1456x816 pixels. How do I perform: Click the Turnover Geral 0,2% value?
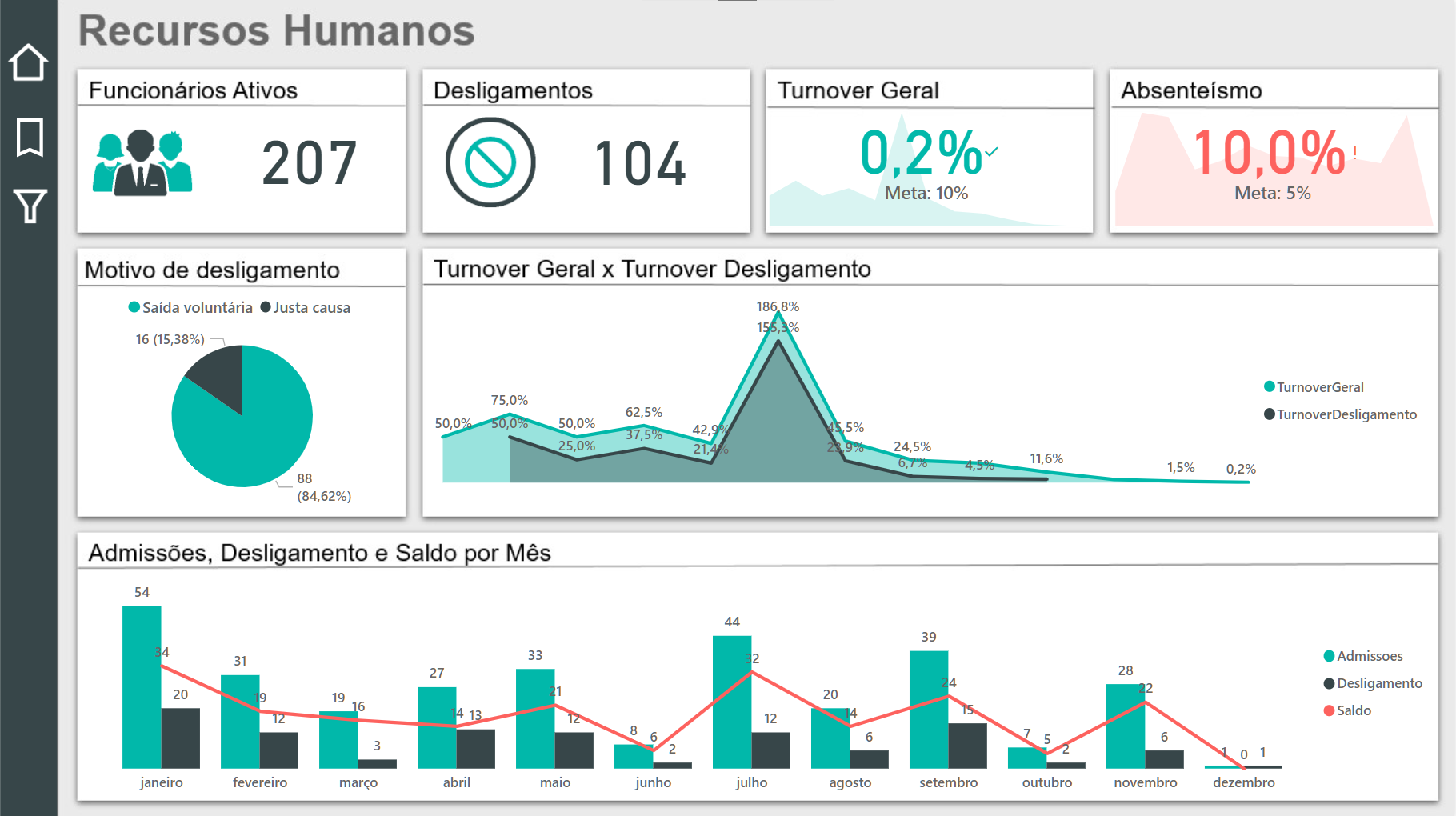click(x=921, y=152)
